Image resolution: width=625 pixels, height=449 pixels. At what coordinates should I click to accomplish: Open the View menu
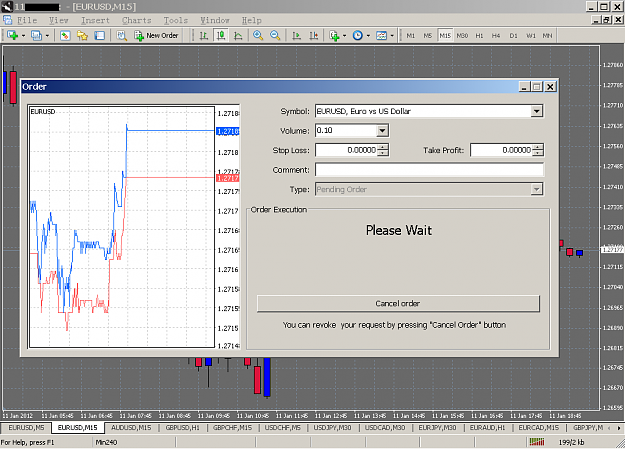59,20
